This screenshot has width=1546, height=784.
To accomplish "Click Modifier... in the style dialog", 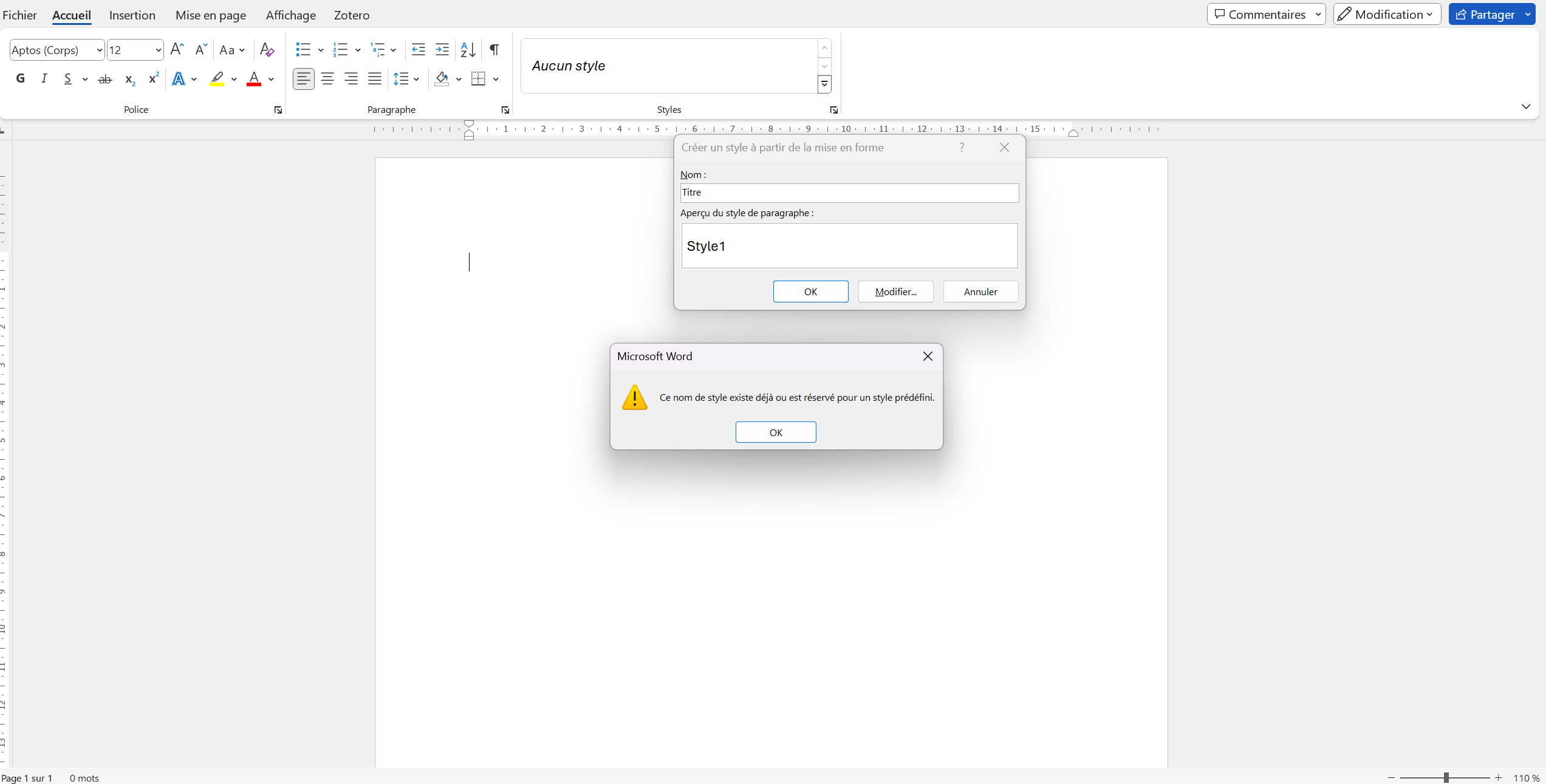I will (x=895, y=291).
